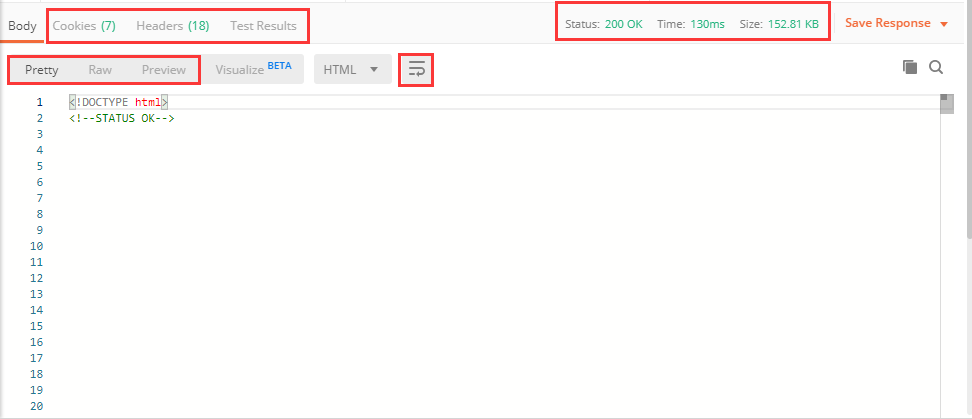This screenshot has width=972, height=419.
Task: Click the DOCTYPE html code line
Action: pos(119,102)
